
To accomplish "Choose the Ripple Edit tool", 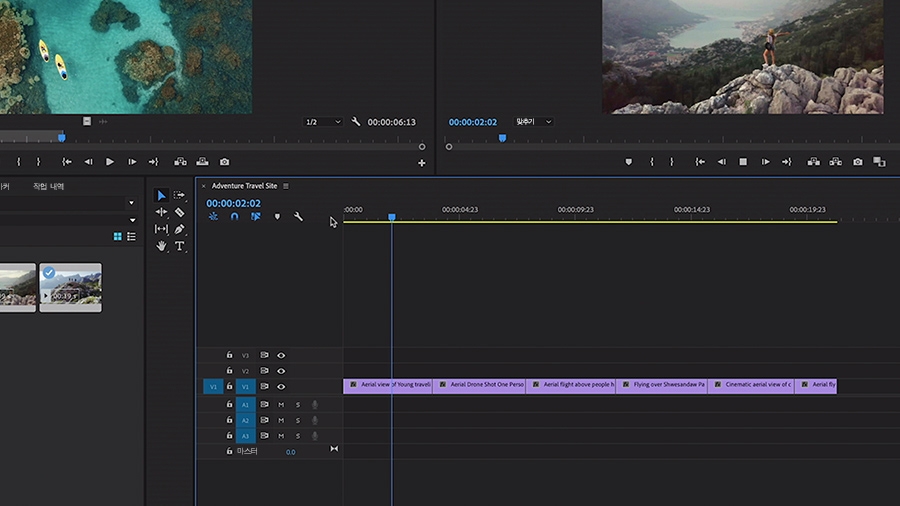I will 161,212.
